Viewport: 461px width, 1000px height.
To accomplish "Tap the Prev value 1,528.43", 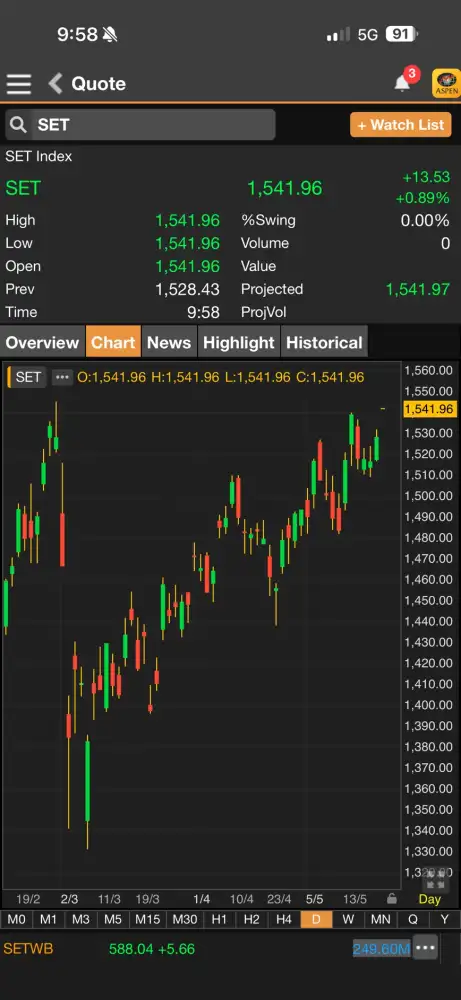I will click(x=187, y=289).
